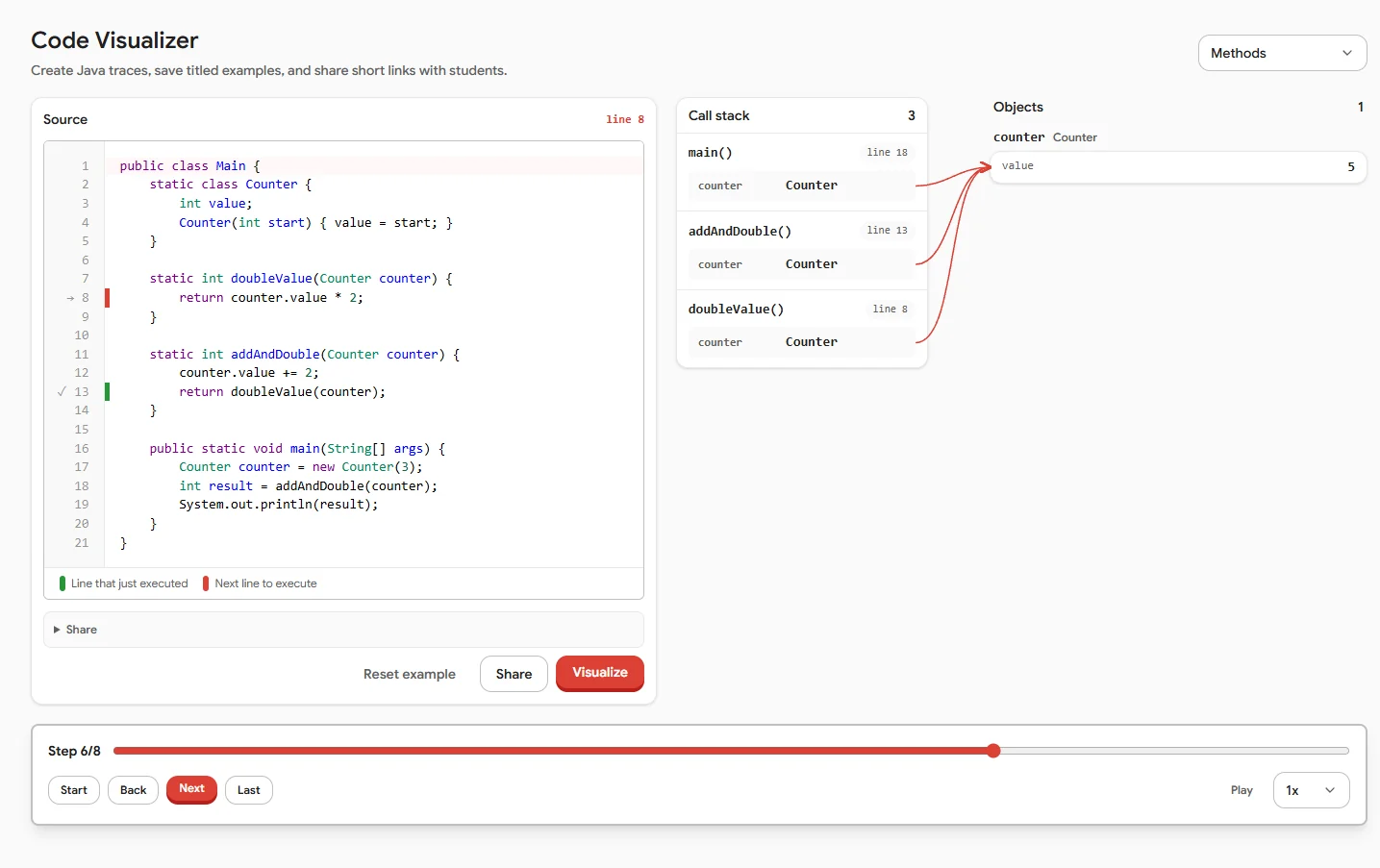Viewport: 1380px width, 868px height.
Task: Open the Methods example dropdown
Action: point(1282,53)
